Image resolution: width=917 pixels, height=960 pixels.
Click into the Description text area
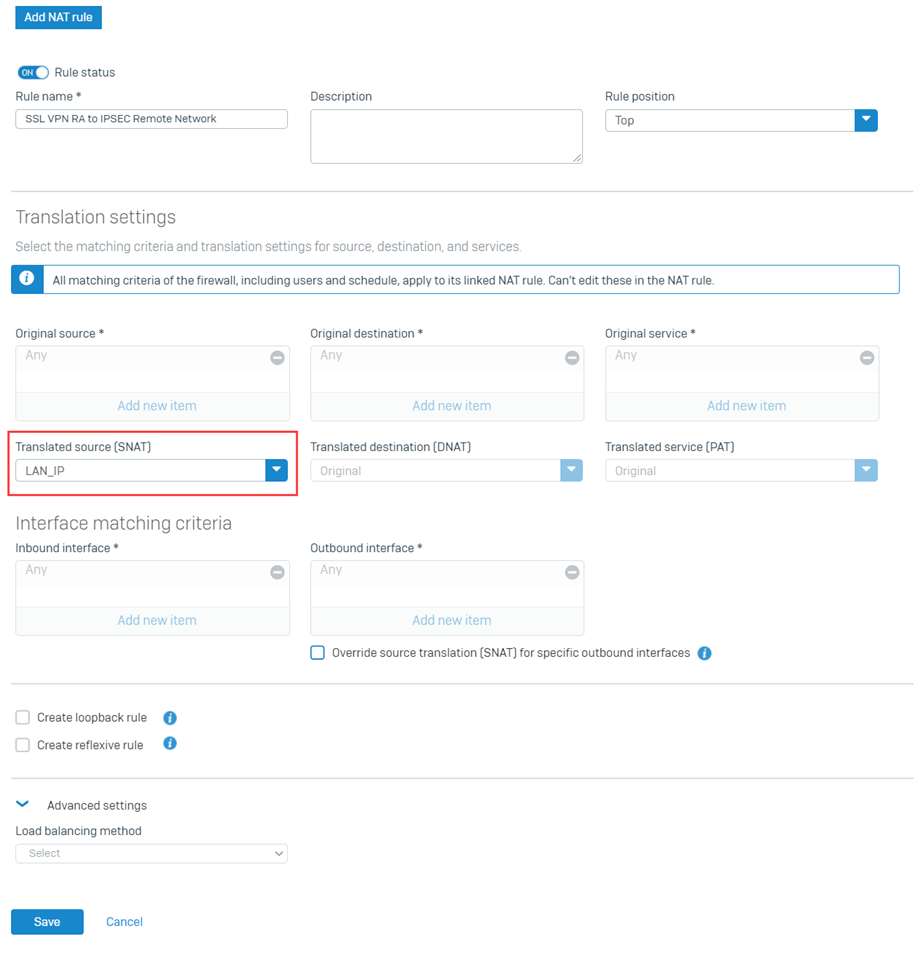click(446, 137)
